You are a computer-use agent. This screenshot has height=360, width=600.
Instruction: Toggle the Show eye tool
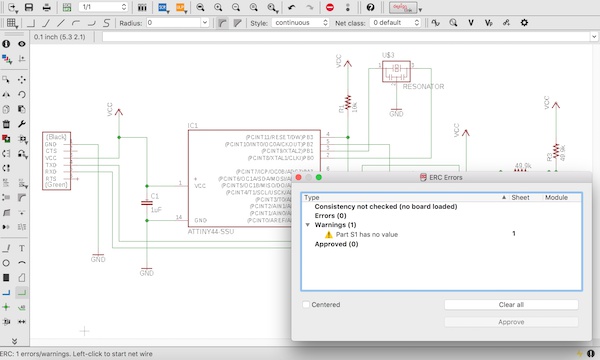click(22, 44)
